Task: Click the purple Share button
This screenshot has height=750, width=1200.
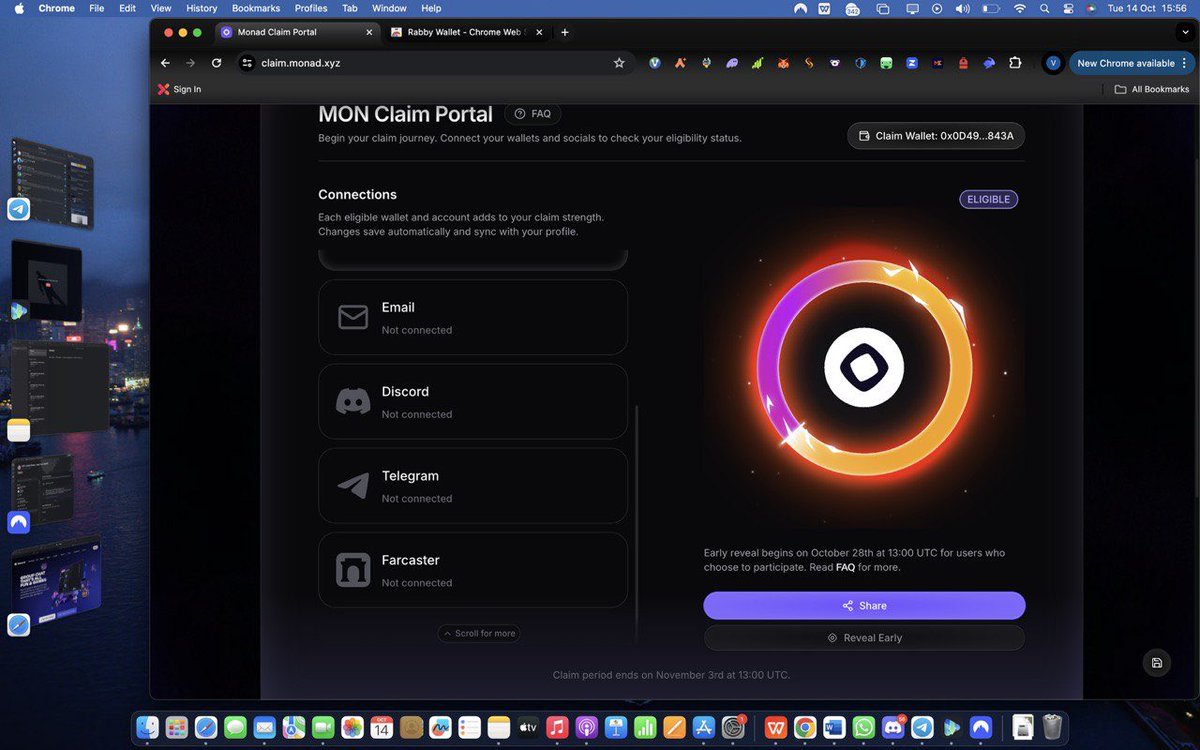Action: pos(864,605)
